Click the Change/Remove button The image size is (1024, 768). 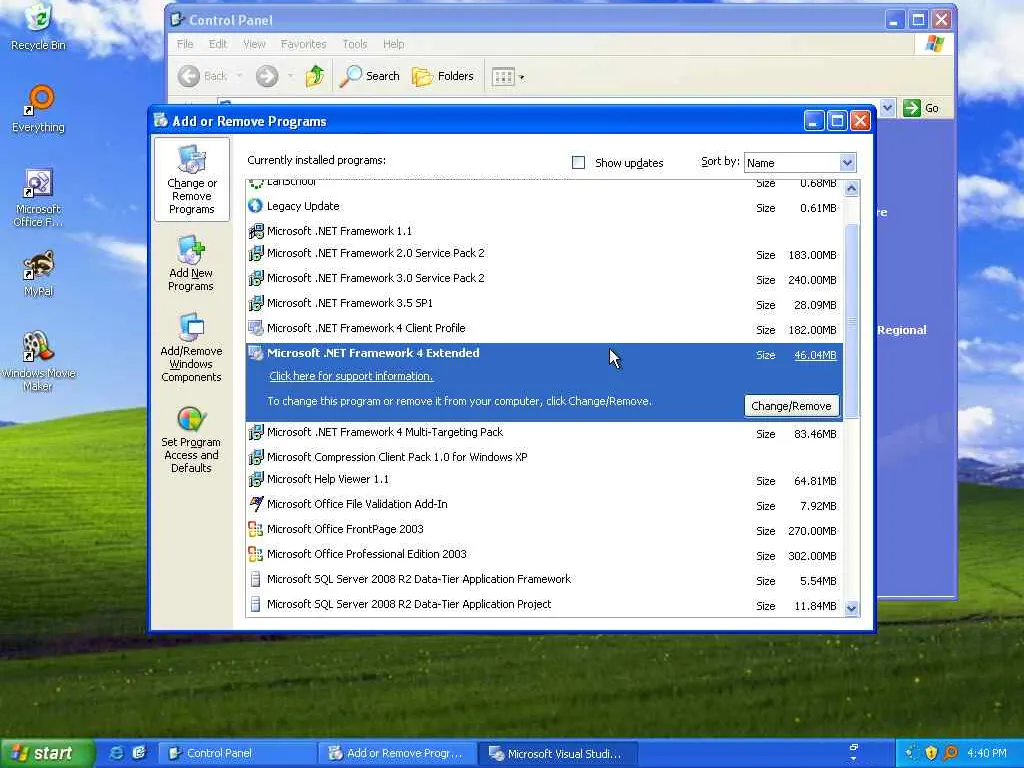click(791, 406)
